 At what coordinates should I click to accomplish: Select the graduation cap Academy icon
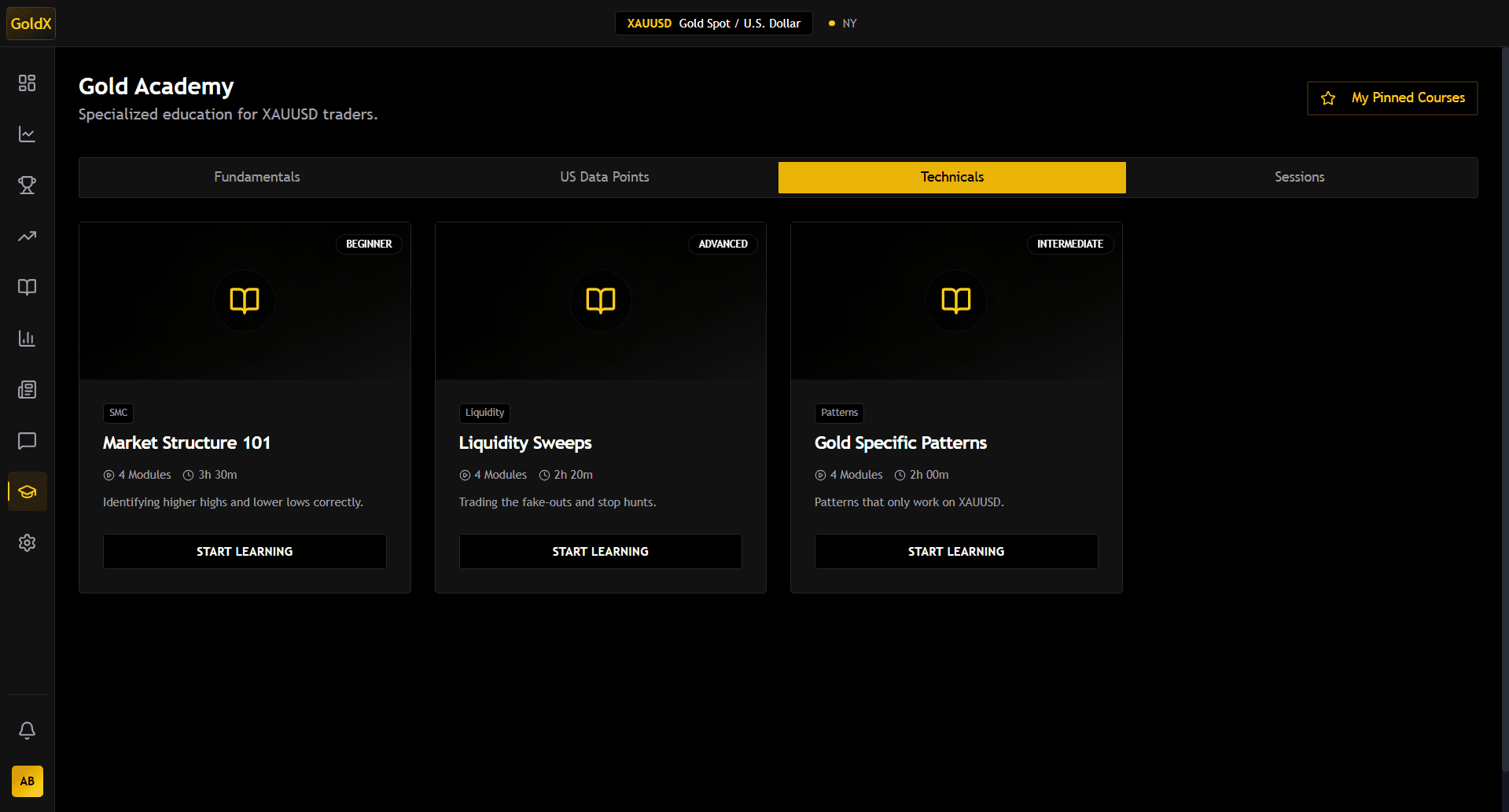[27, 492]
